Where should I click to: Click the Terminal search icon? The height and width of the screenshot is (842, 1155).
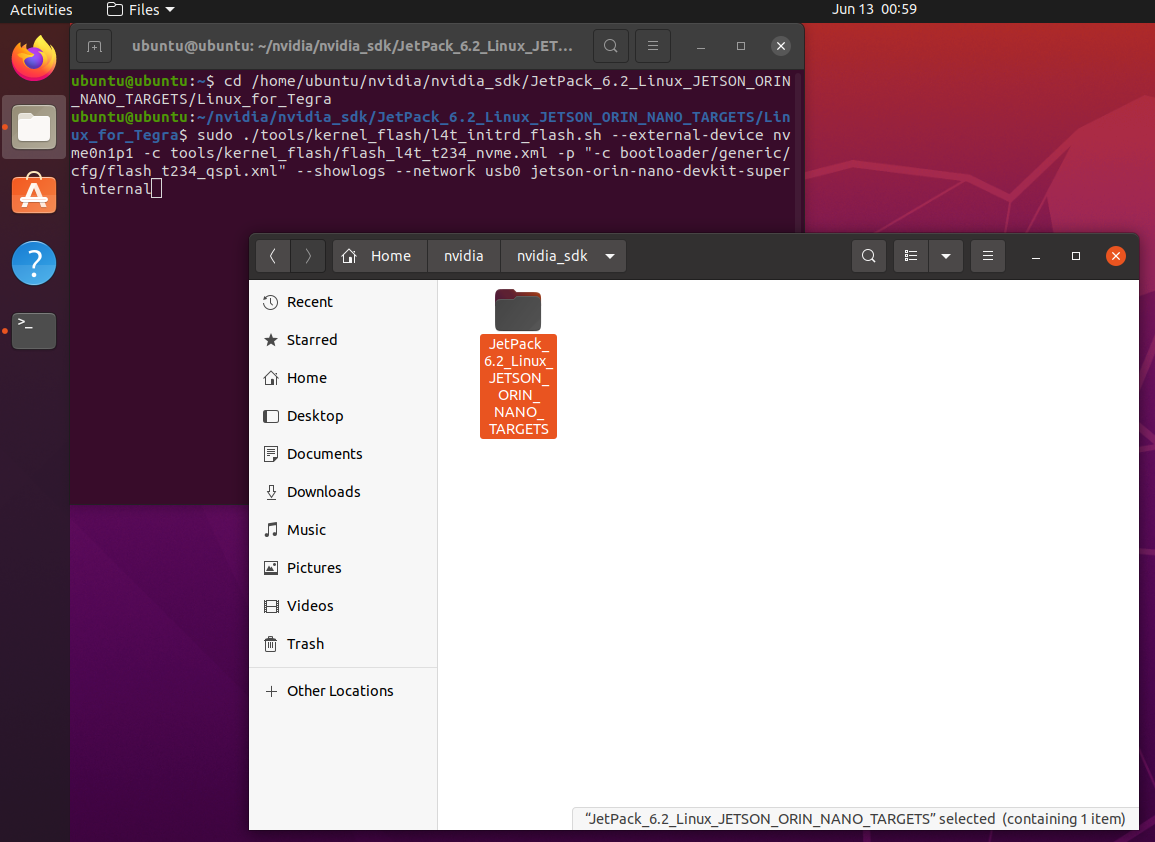611,46
